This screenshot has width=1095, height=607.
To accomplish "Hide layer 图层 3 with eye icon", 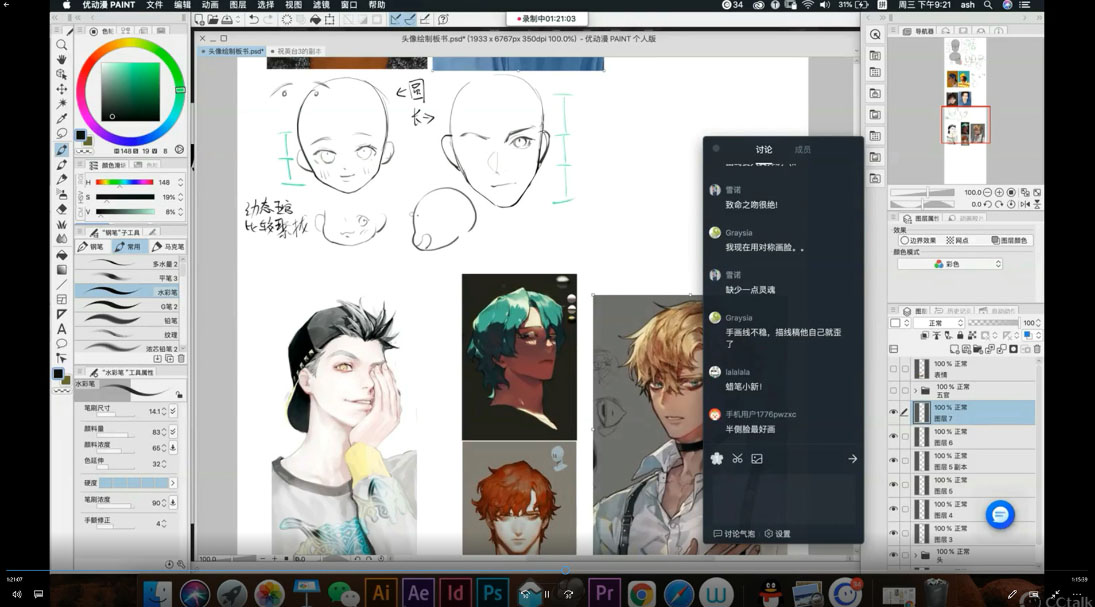I will point(893,533).
